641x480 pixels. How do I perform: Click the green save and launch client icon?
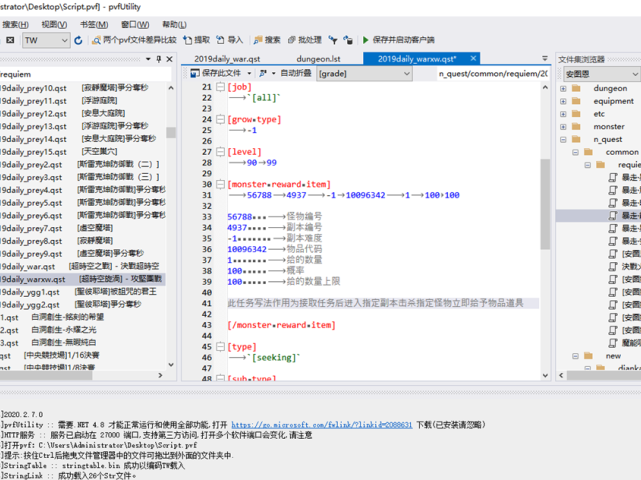(x=365, y=41)
